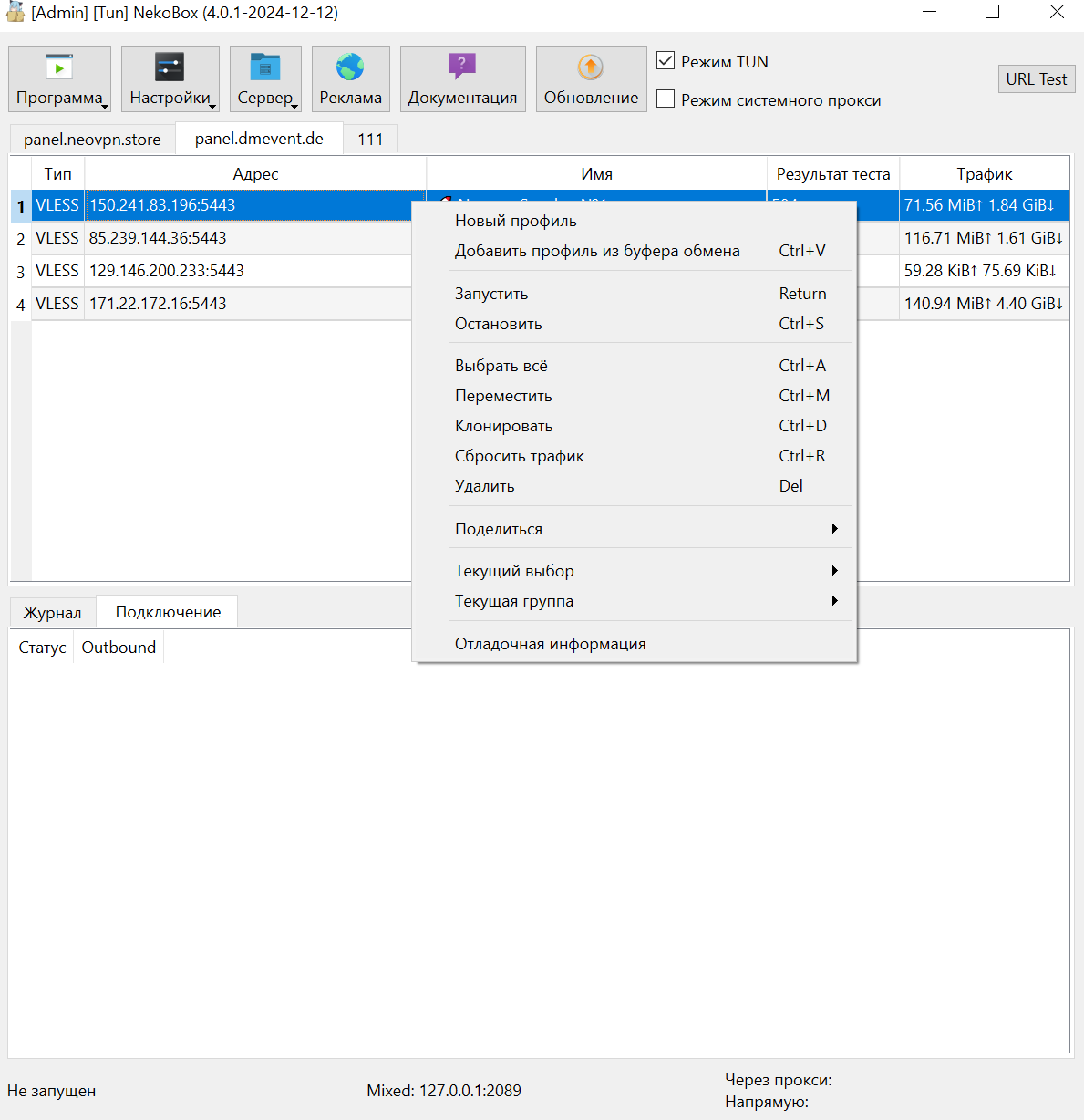
Task: Click traffic cell 116.71 MiB↑ 1.61 GiB↓
Action: 984,238
